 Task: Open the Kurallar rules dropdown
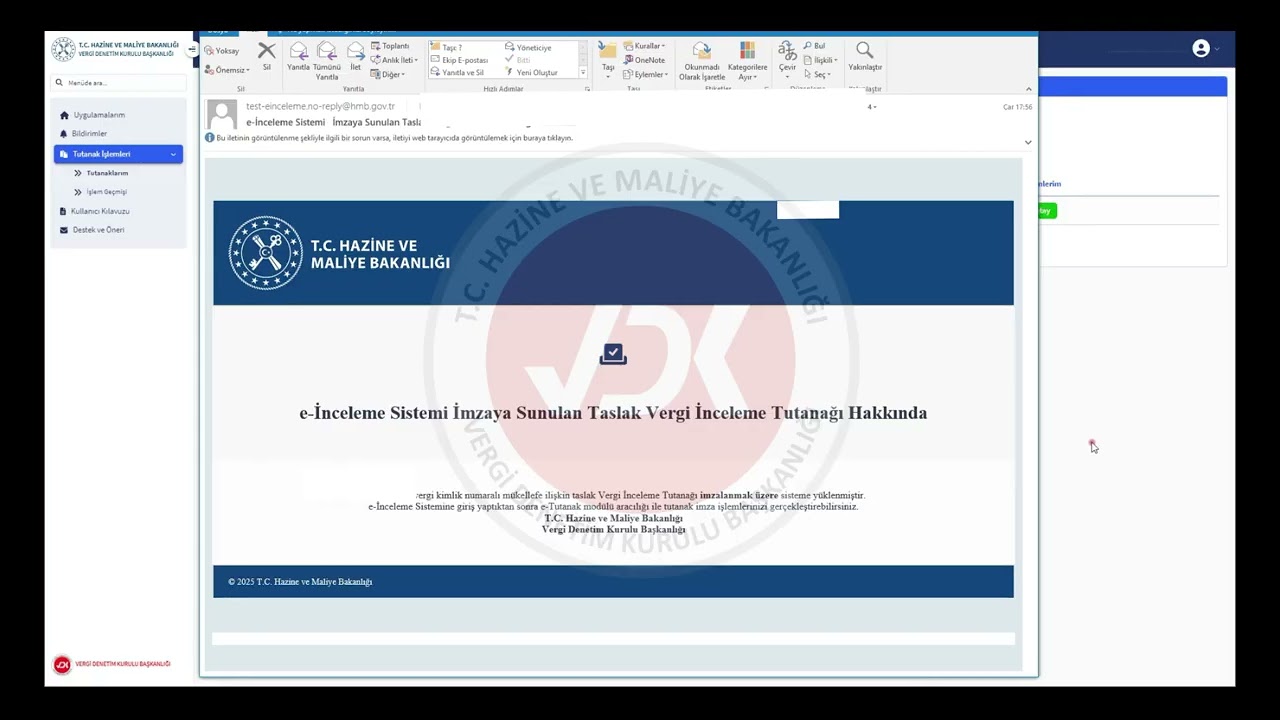click(644, 46)
